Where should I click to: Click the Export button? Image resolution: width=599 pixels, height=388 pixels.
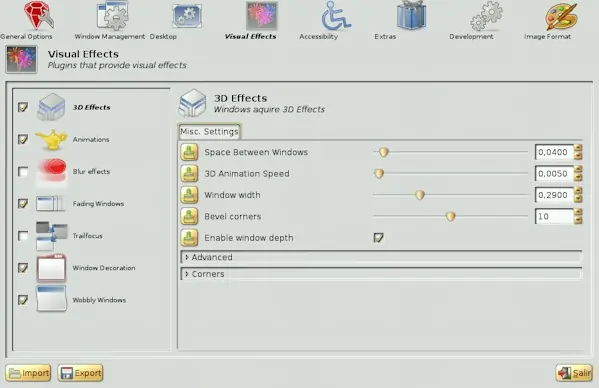click(x=80, y=373)
